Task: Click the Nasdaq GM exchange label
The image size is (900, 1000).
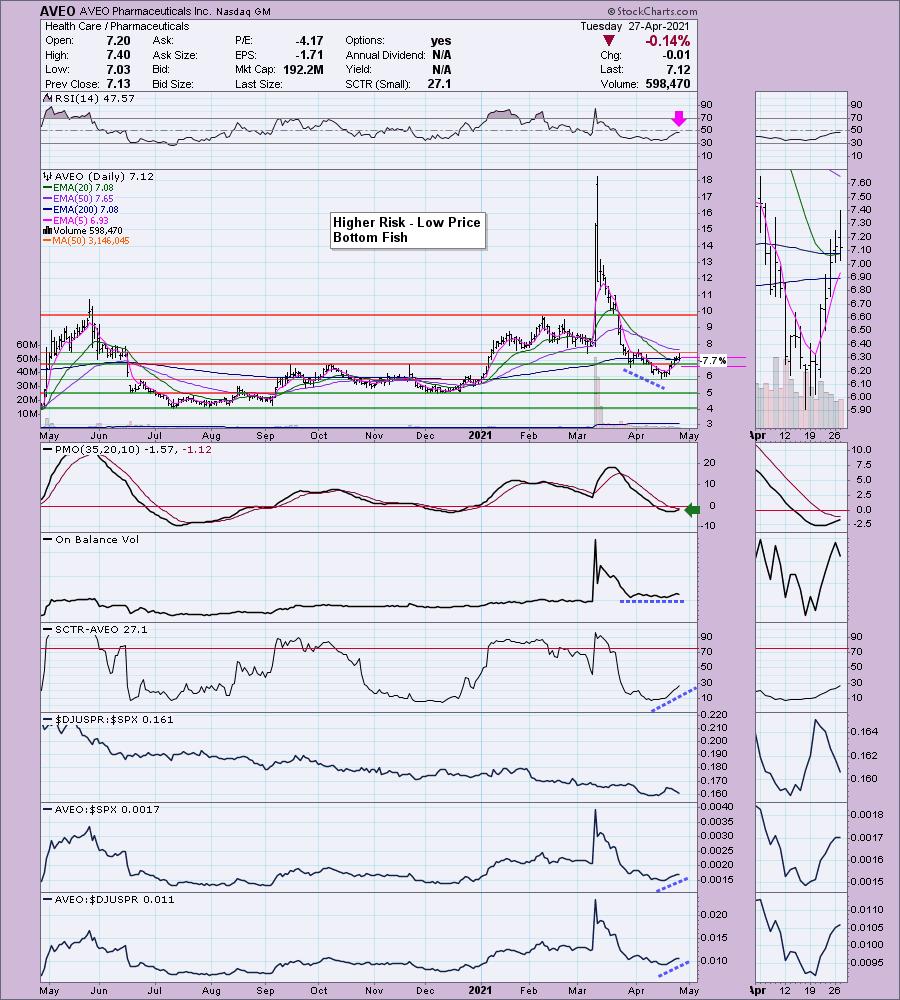Action: click(243, 12)
